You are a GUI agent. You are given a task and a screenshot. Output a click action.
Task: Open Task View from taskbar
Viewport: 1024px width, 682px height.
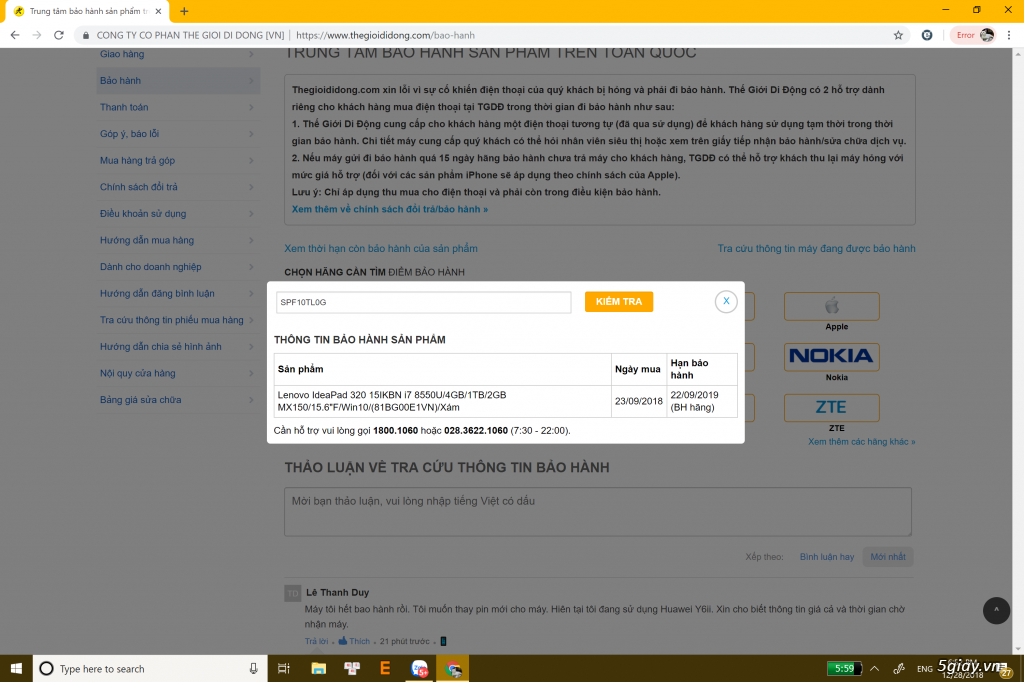pos(284,668)
